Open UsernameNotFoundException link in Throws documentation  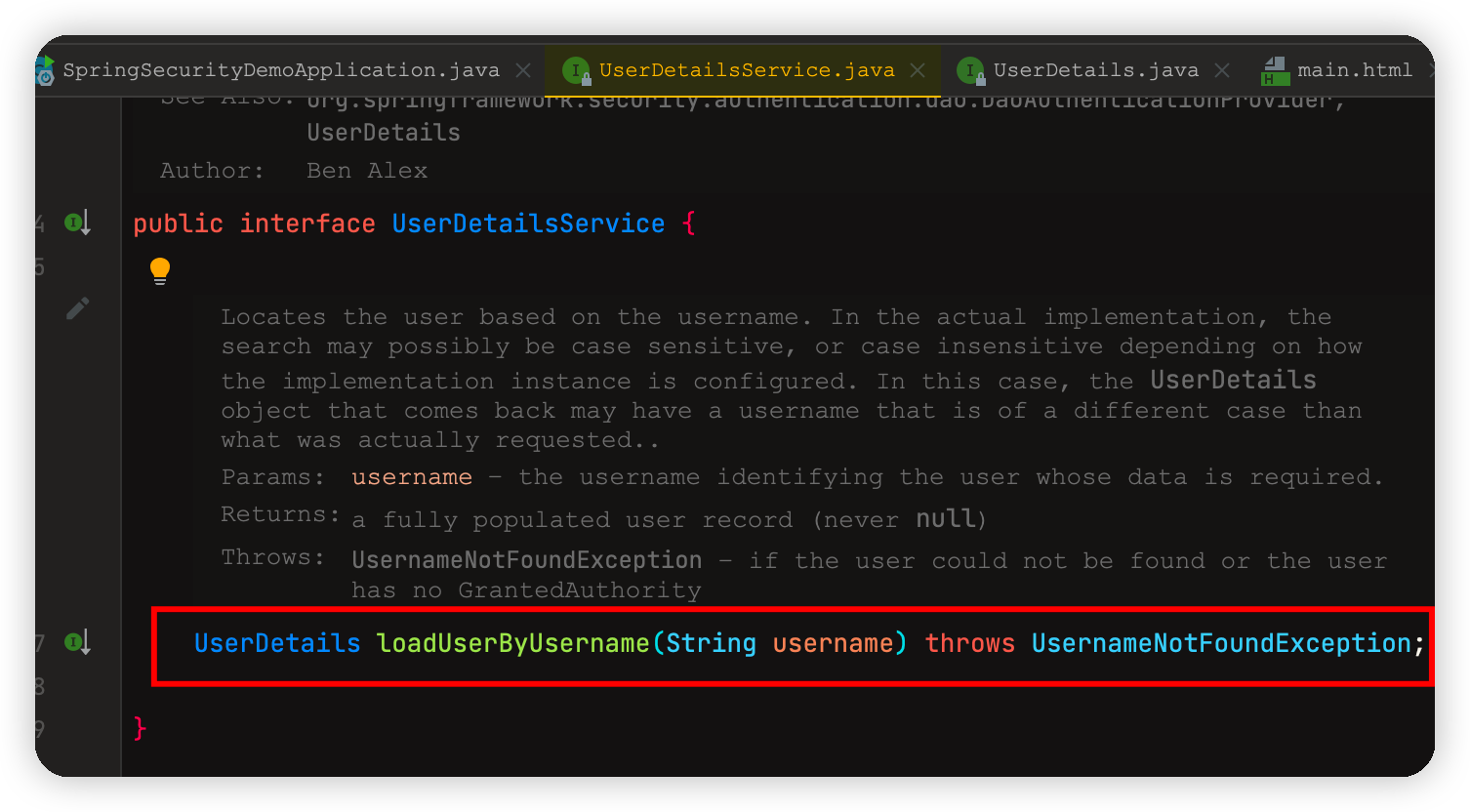pyautogui.click(x=526, y=560)
